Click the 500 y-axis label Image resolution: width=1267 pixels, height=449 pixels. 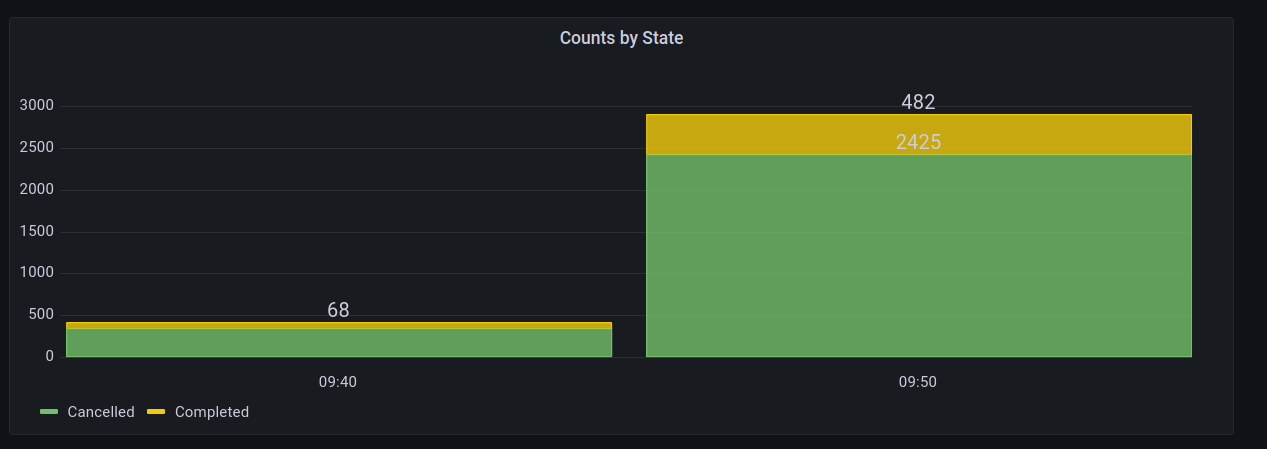click(41, 315)
